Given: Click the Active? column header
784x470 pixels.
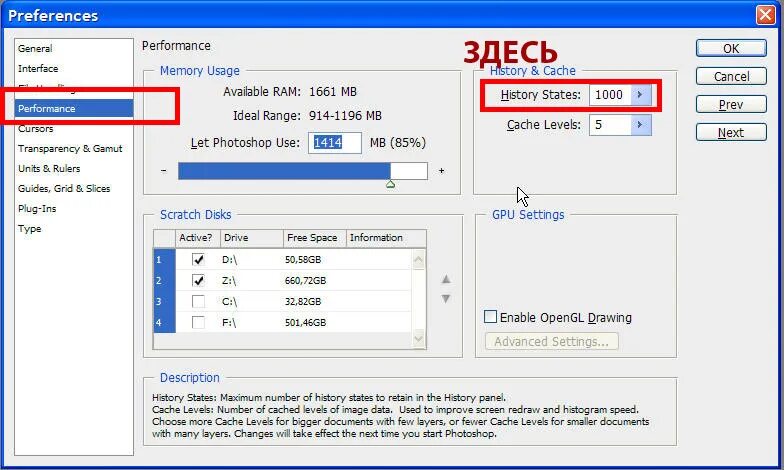Looking at the screenshot, I should pos(198,238).
